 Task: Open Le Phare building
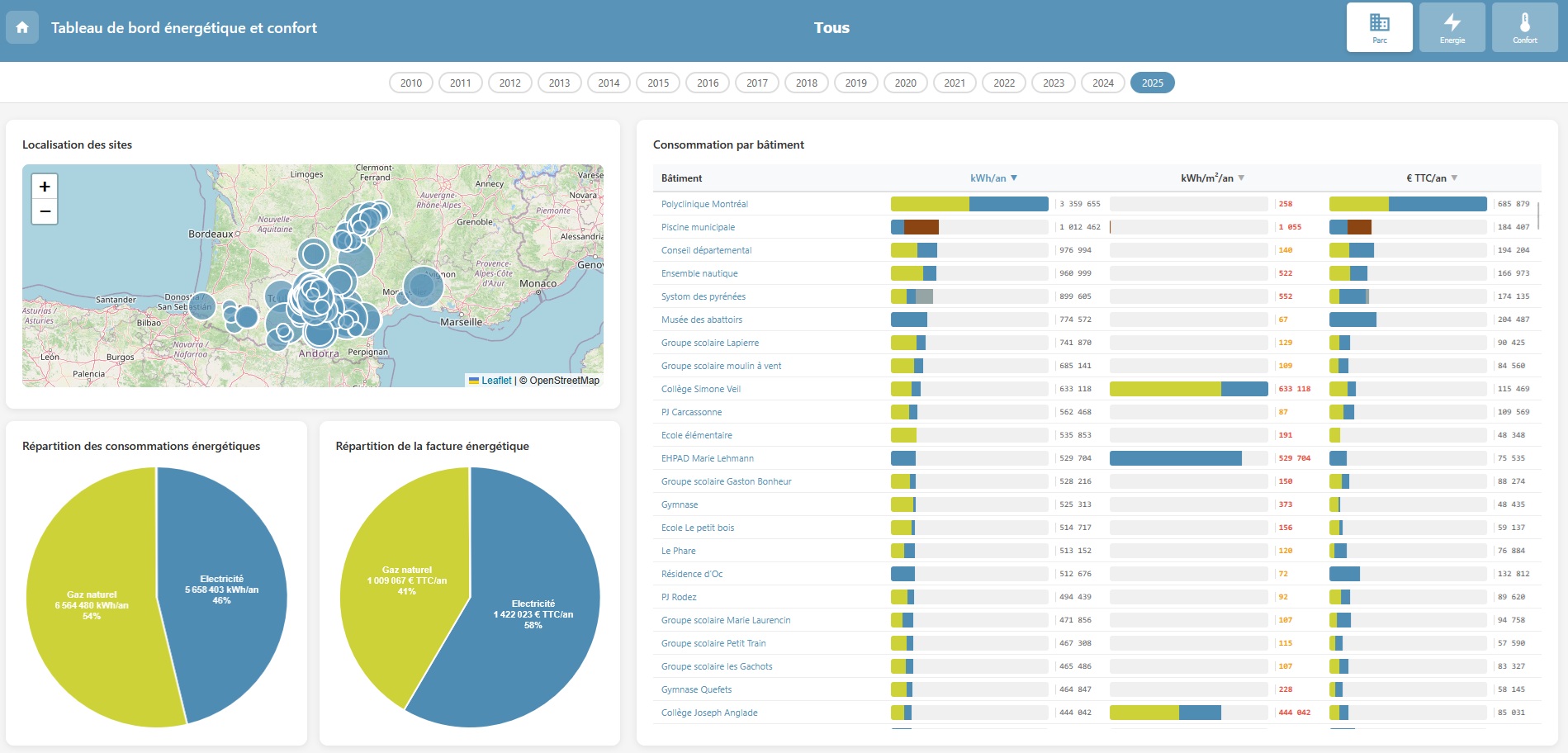(679, 551)
